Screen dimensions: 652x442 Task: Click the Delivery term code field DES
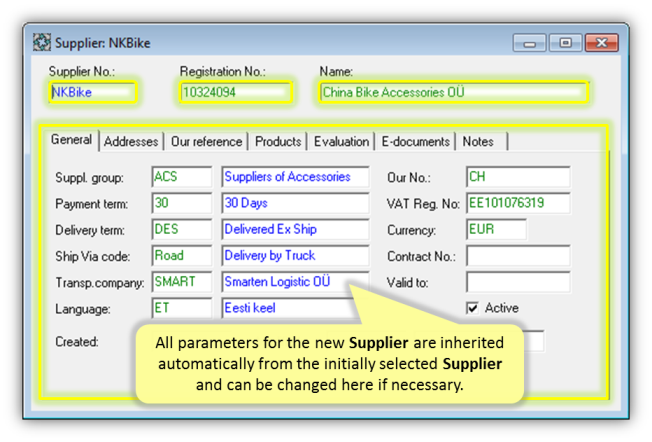(x=182, y=229)
